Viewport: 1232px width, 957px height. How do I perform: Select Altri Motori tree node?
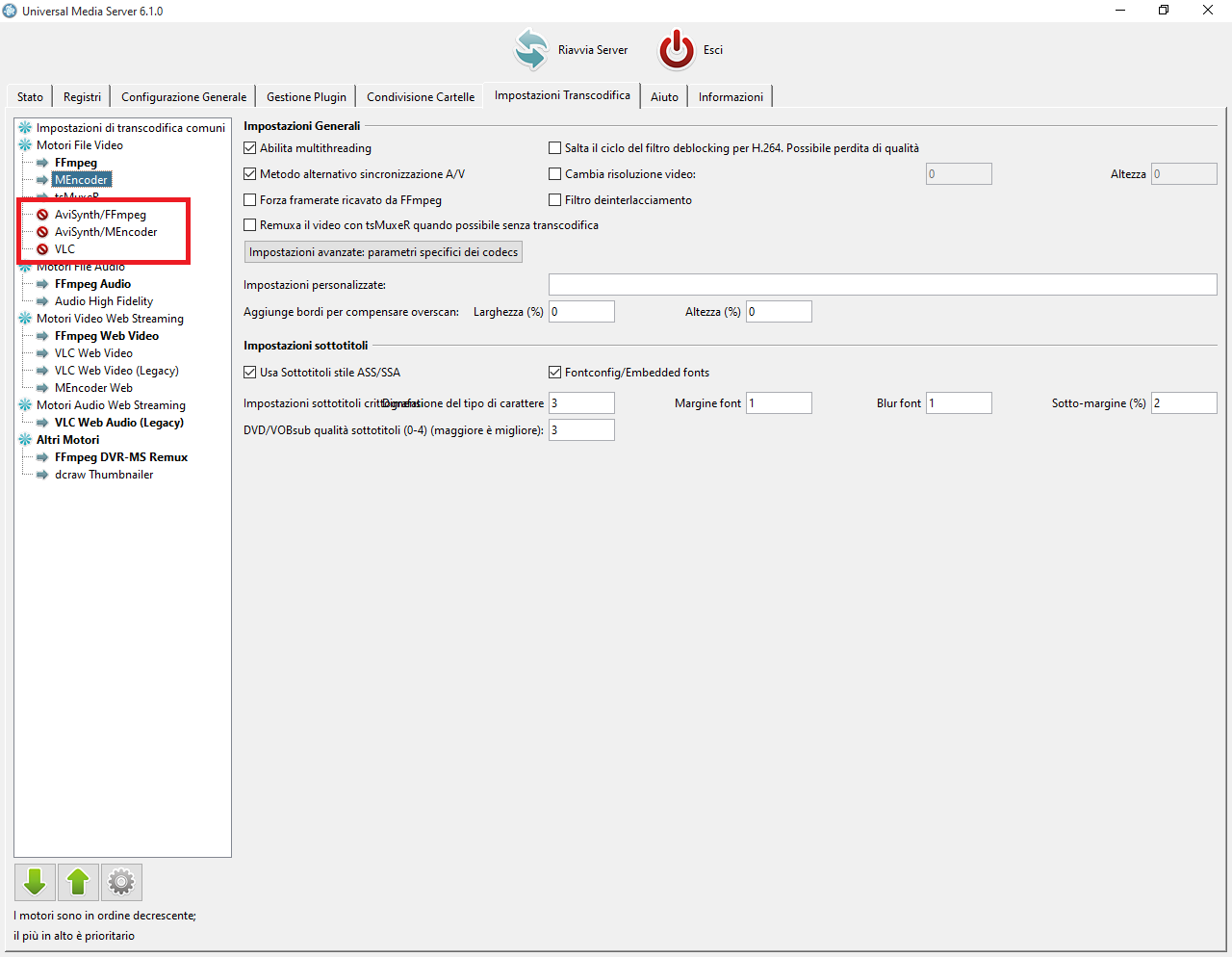[67, 440]
